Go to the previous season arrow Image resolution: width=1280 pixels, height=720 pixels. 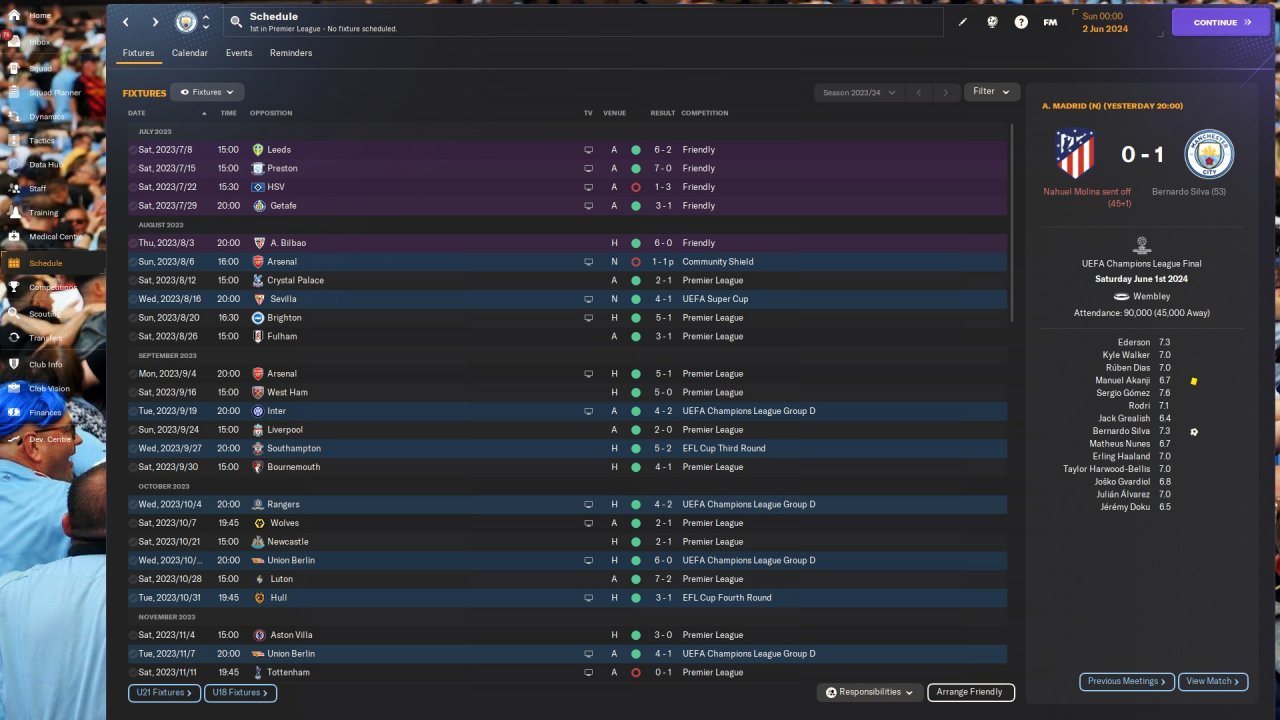click(919, 92)
